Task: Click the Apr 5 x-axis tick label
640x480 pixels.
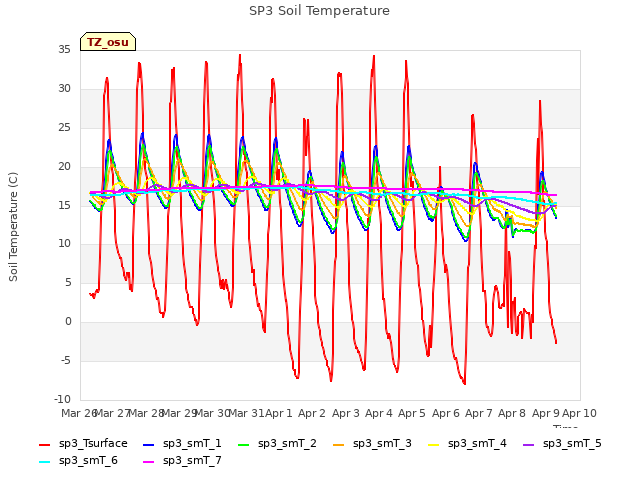Action: click(412, 413)
